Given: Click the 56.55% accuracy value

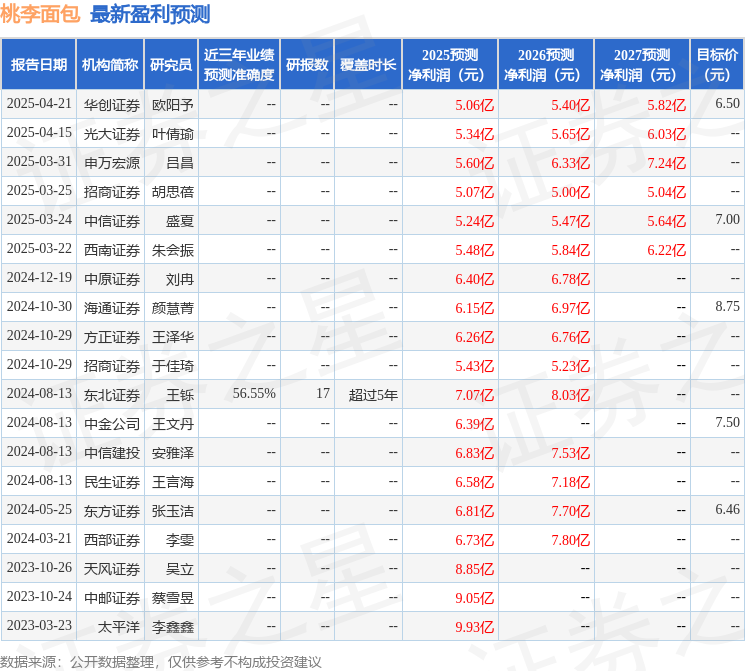Looking at the screenshot, I should tap(254, 393).
